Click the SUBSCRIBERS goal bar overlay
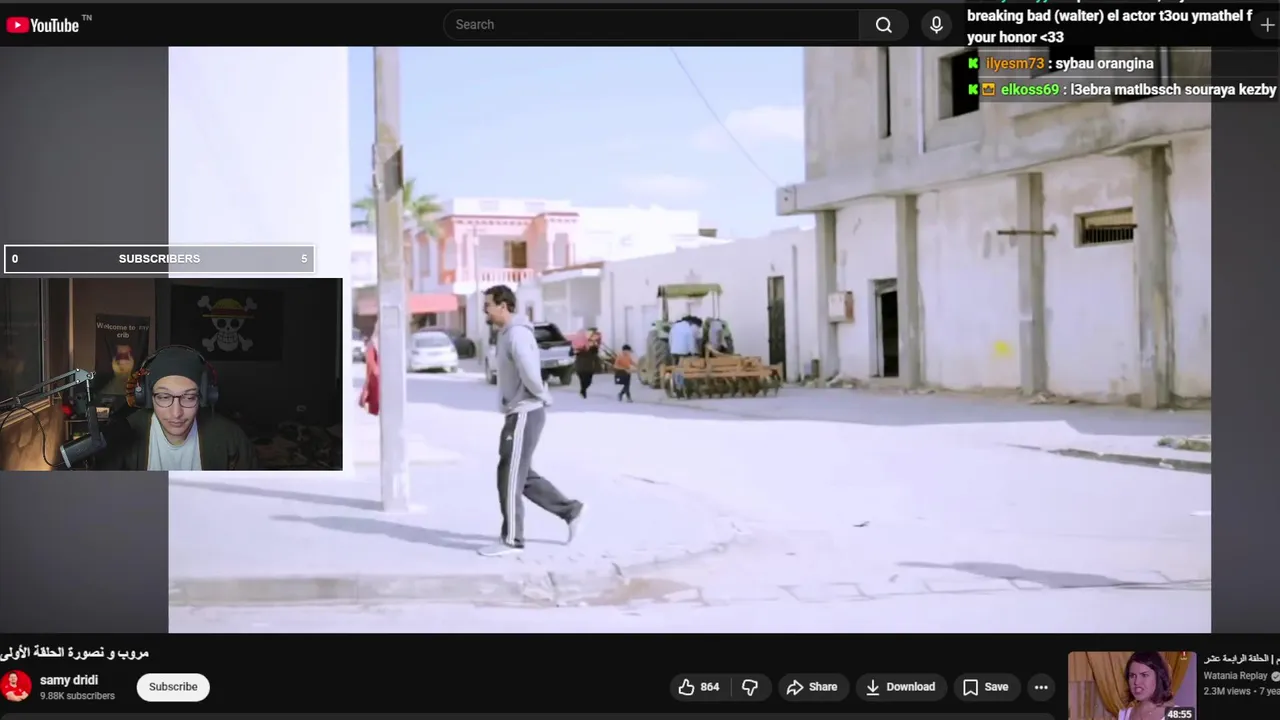 pyautogui.click(x=160, y=259)
